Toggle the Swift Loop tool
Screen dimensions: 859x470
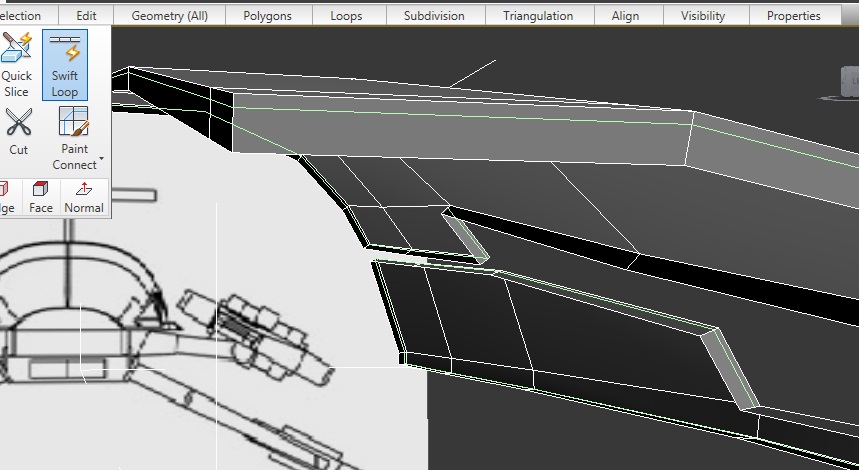(x=65, y=64)
